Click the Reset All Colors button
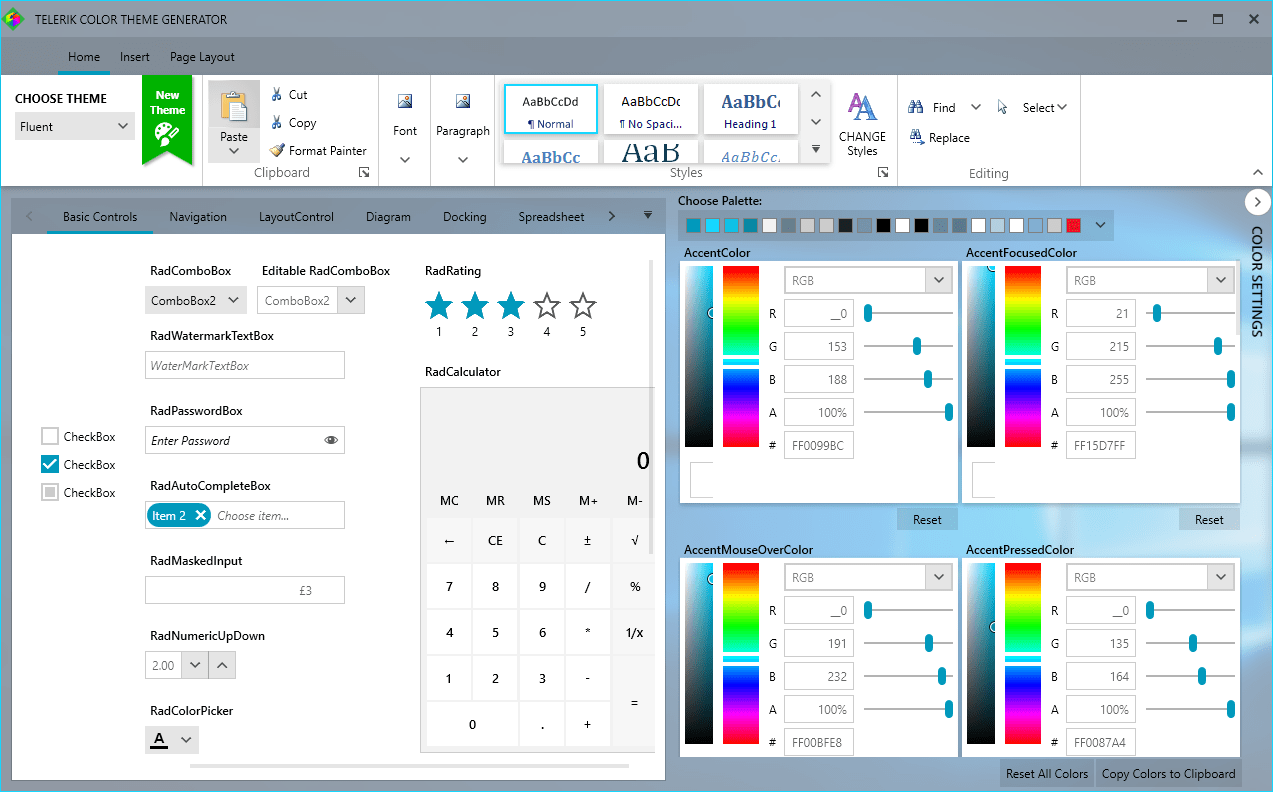Image resolution: width=1273 pixels, height=792 pixels. [1046, 773]
